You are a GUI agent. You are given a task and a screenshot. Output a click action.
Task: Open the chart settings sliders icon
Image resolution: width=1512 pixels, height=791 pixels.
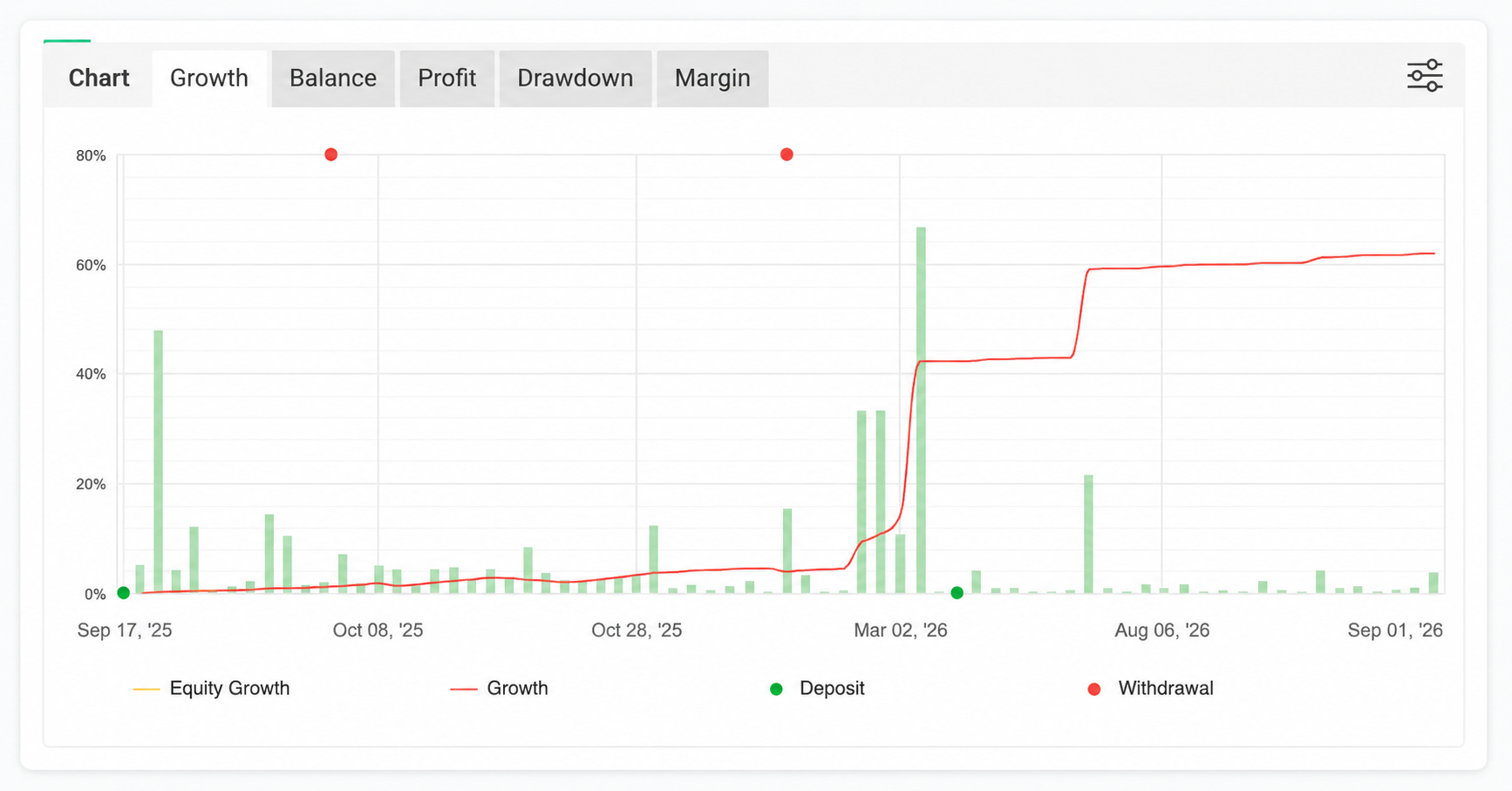coord(1424,76)
